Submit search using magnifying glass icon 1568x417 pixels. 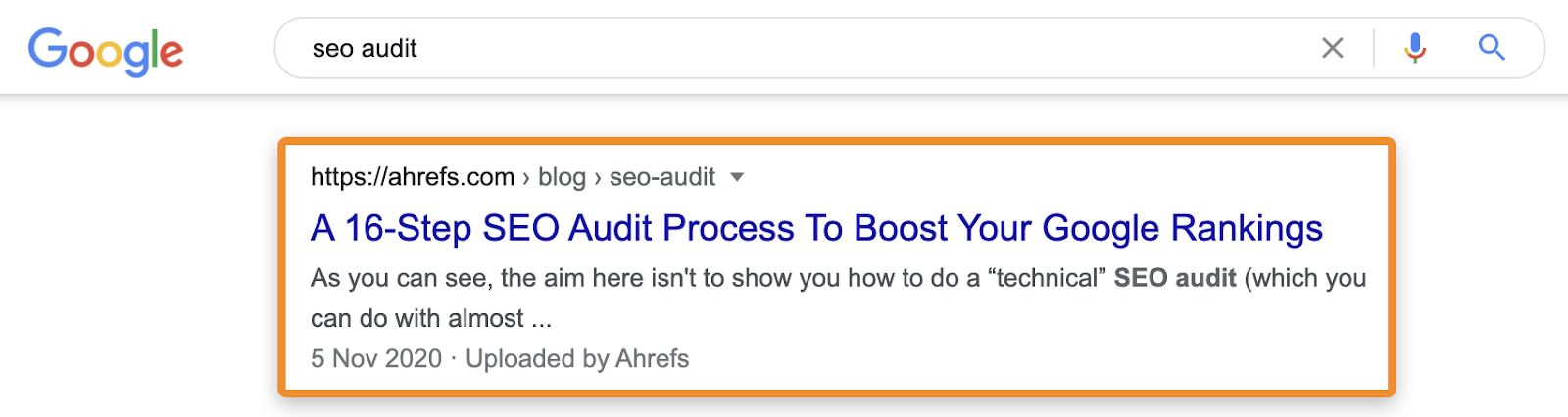[1492, 48]
